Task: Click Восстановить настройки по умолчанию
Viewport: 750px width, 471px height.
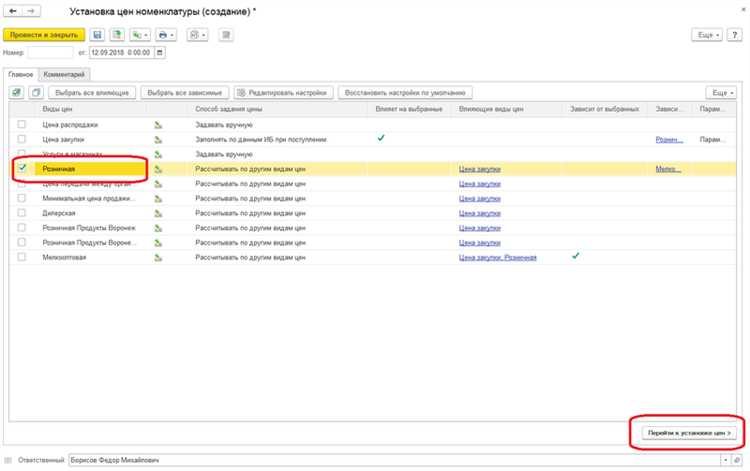Action: (x=405, y=92)
